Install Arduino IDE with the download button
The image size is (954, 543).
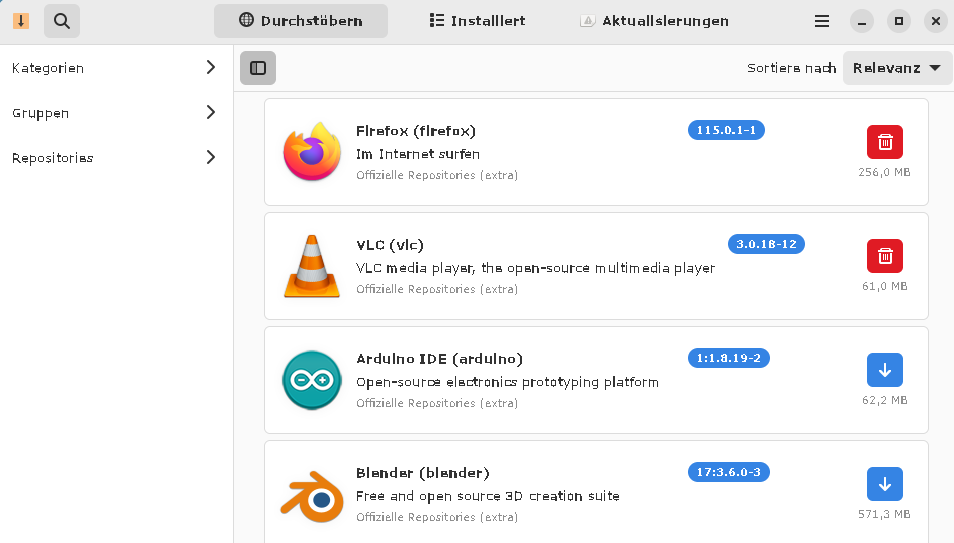pos(884,370)
